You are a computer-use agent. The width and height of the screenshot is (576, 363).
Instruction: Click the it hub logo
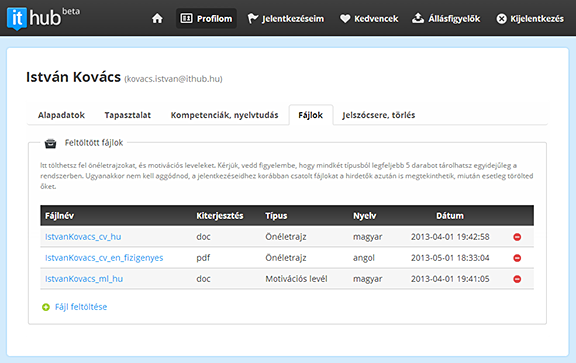click(x=43, y=18)
